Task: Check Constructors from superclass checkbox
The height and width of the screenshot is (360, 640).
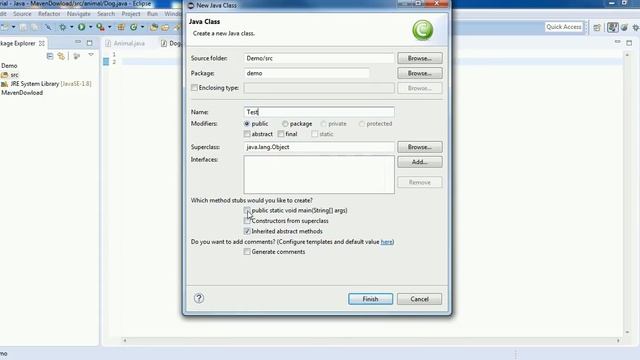Action: click(247, 221)
